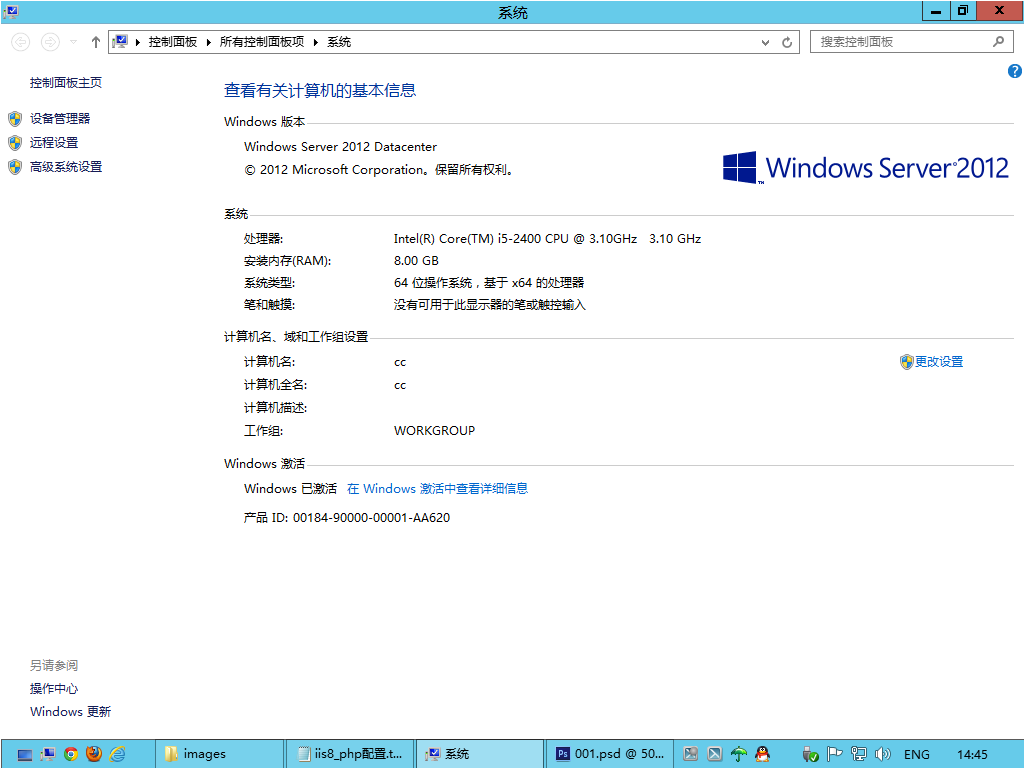Open the address bar history dropdown
The image size is (1024, 768).
point(765,42)
